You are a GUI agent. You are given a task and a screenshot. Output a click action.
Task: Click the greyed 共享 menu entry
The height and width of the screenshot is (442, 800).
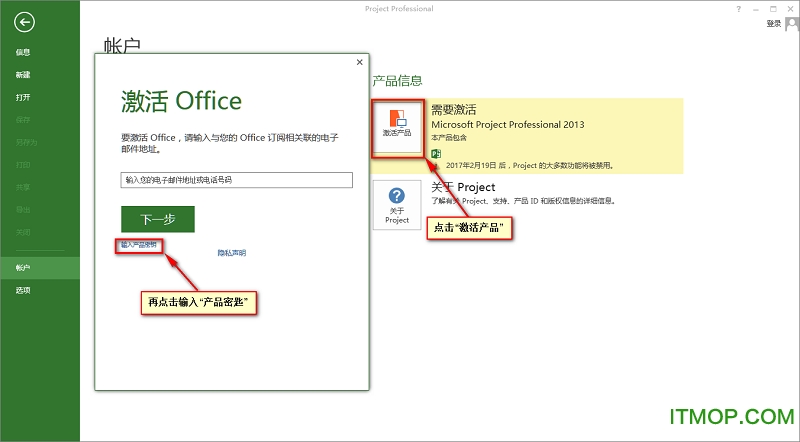tap(23, 187)
